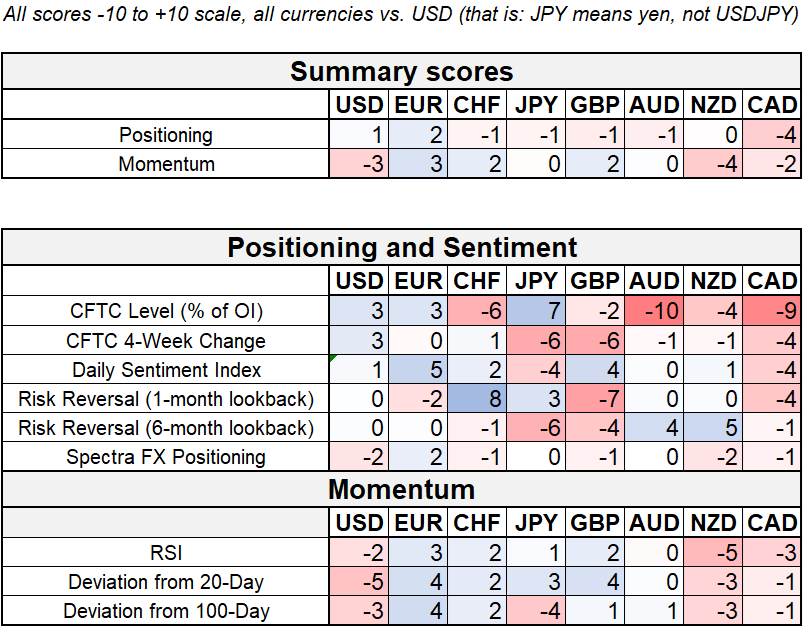Click the Risk Reversal (1-month lookback) label
Viewport: 804px width, 626px height.
click(166, 399)
